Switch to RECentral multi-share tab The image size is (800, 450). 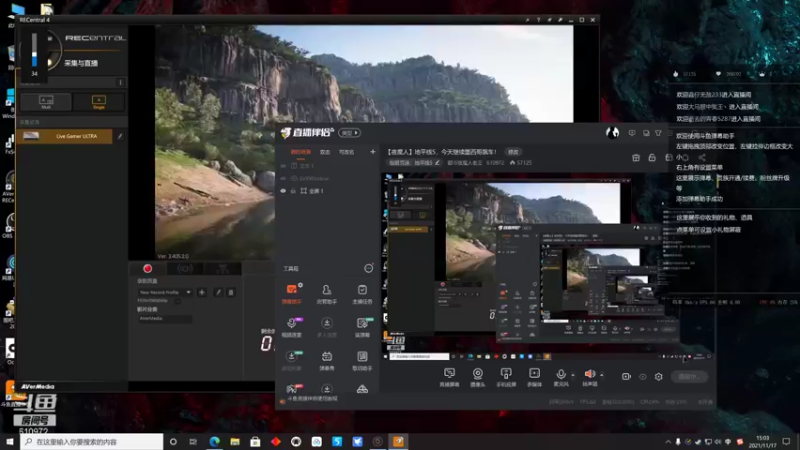[223, 268]
